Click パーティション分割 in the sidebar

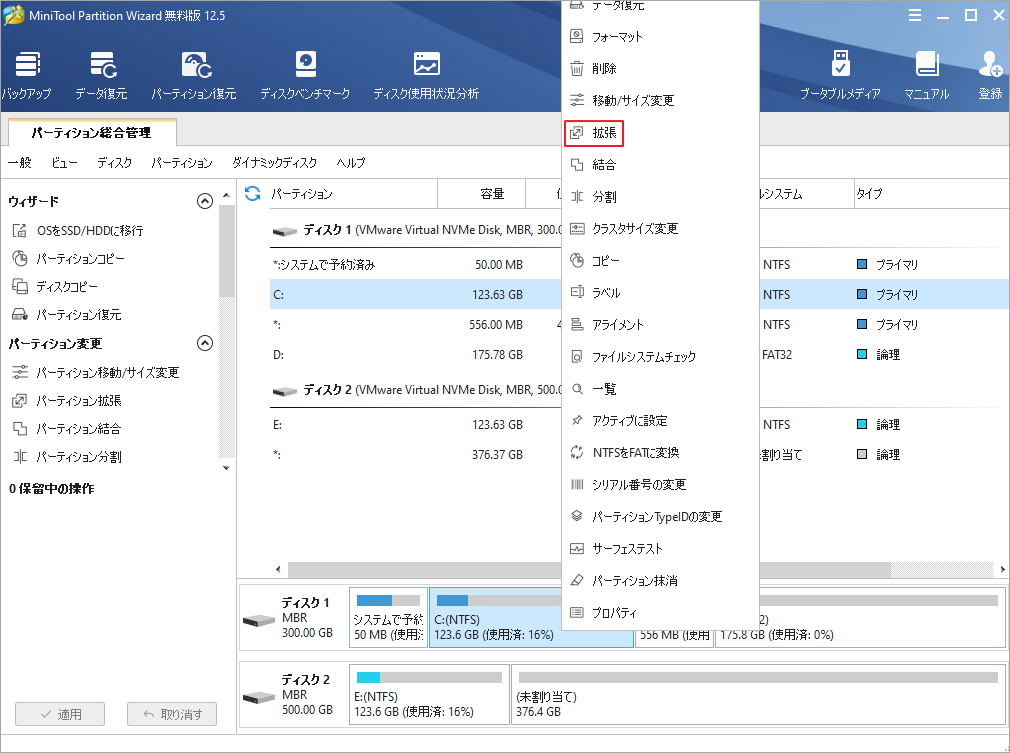(x=66, y=457)
